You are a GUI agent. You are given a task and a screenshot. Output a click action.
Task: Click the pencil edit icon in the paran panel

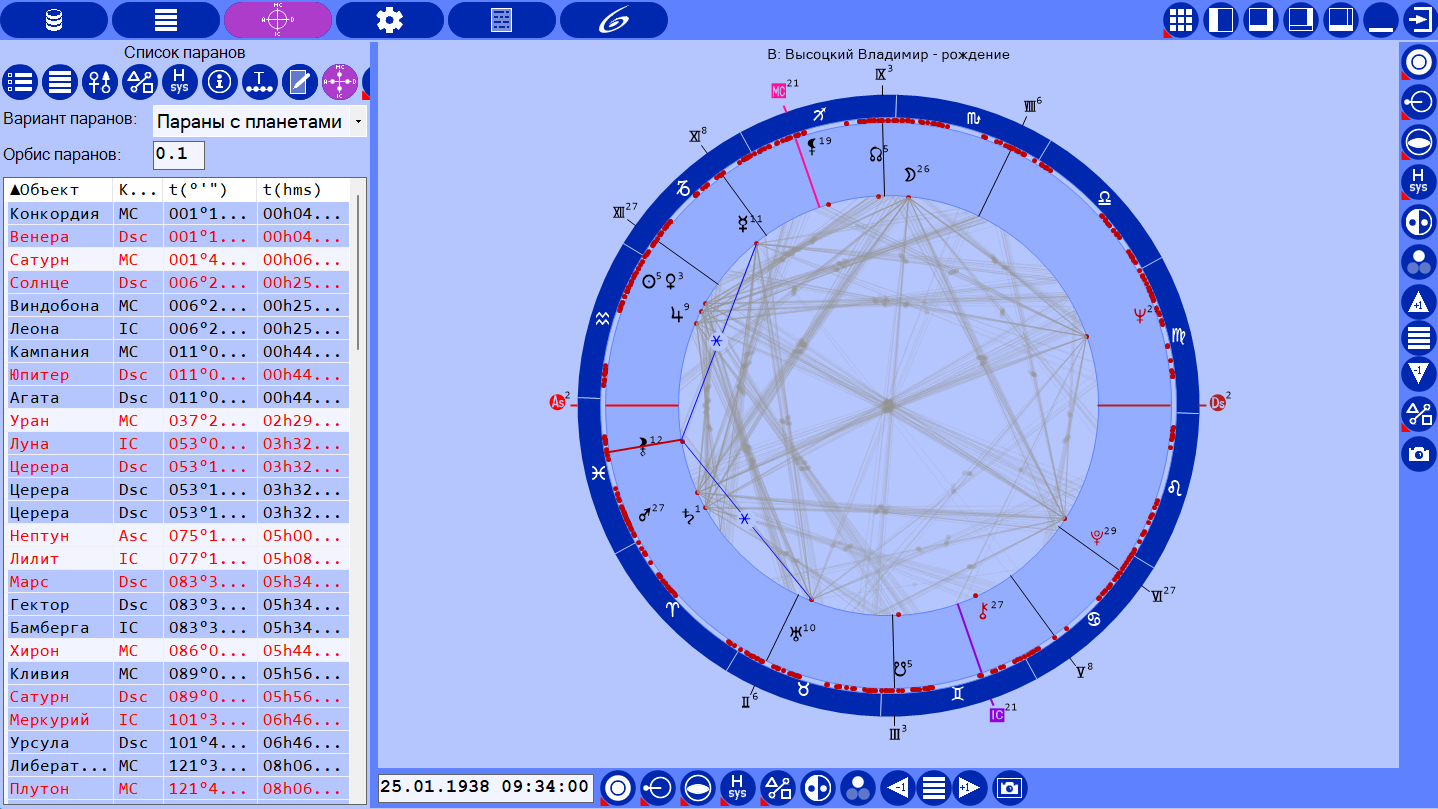coord(300,82)
